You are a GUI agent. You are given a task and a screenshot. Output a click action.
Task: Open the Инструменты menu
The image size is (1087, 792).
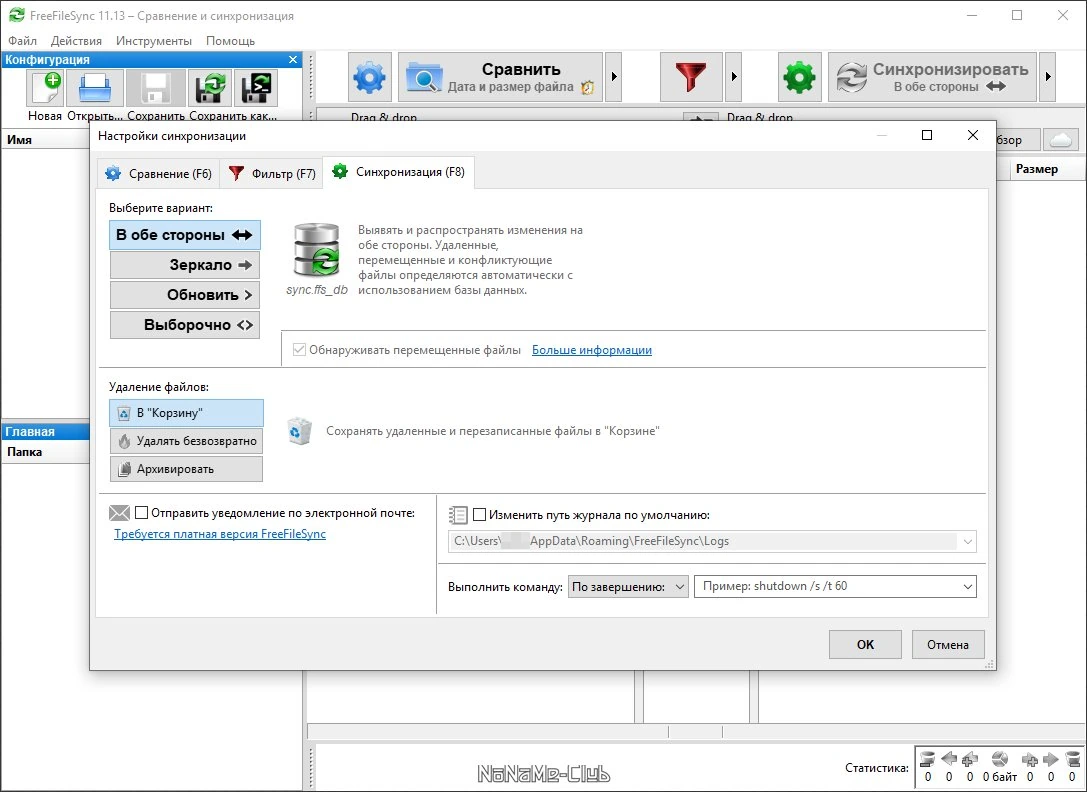pyautogui.click(x=154, y=41)
